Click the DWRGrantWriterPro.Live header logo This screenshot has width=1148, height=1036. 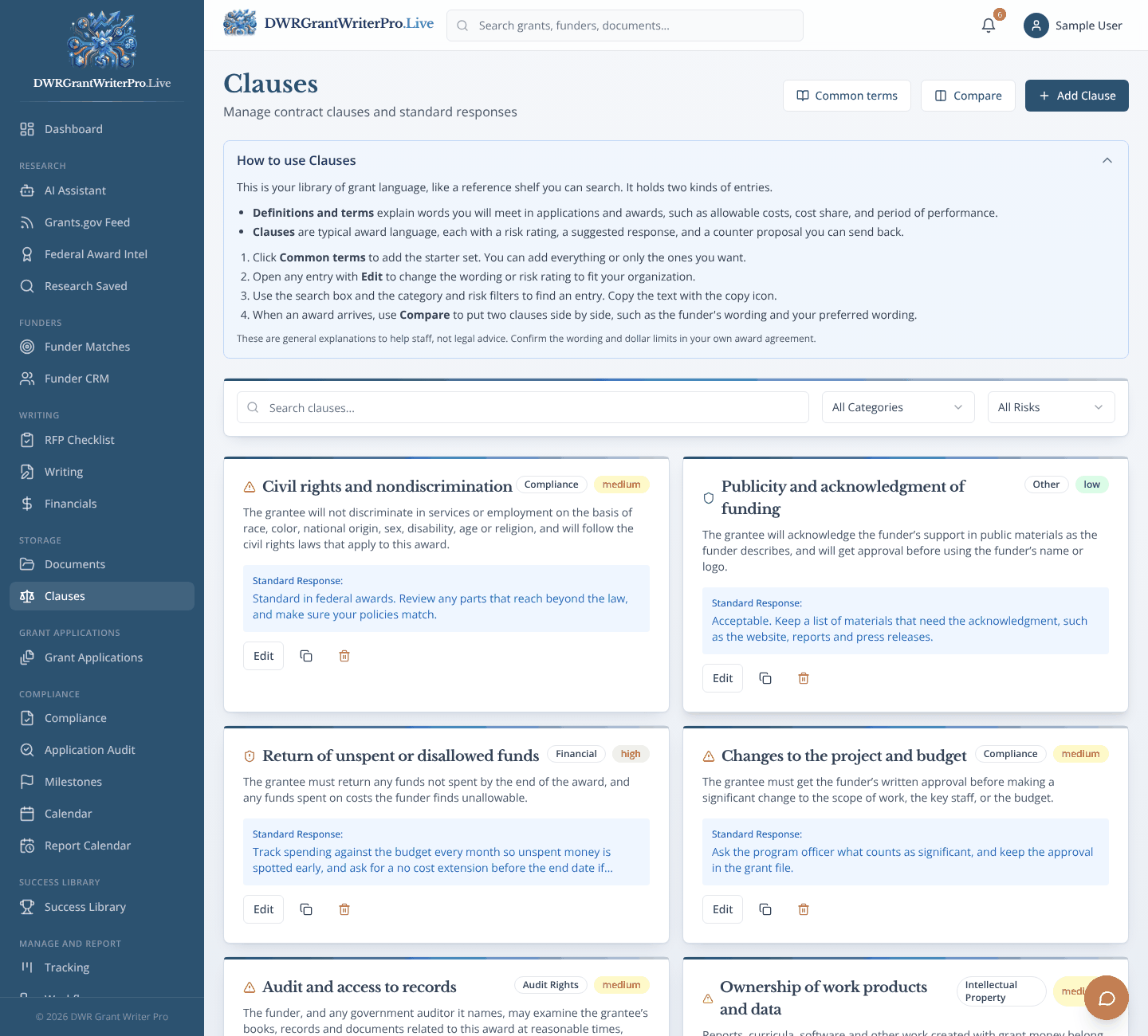coord(328,23)
